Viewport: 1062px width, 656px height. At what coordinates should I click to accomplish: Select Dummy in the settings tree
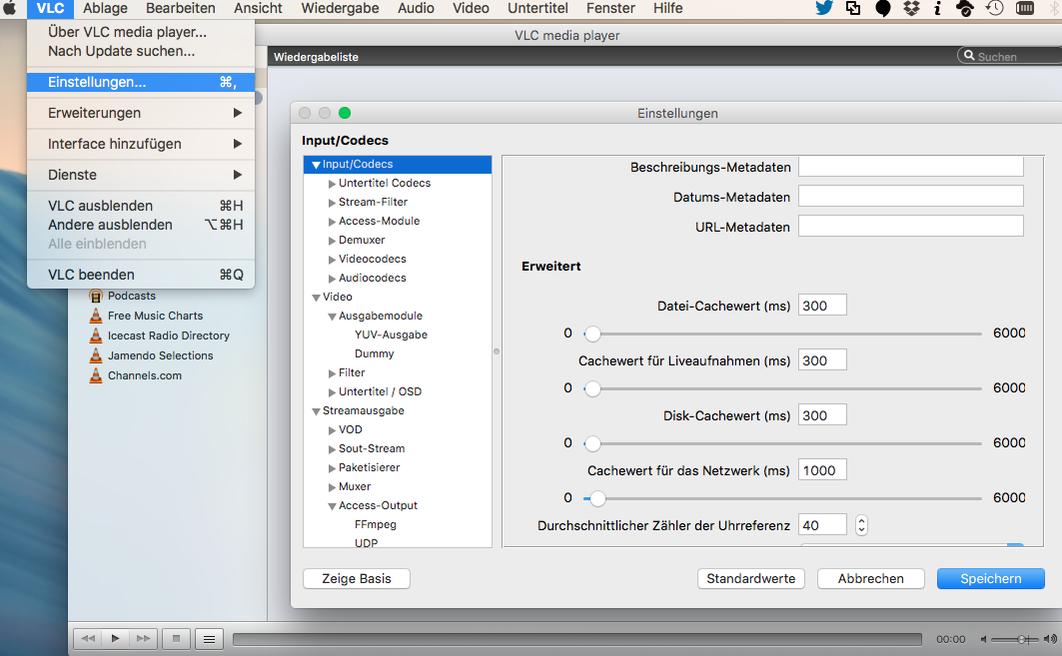[x=374, y=353]
